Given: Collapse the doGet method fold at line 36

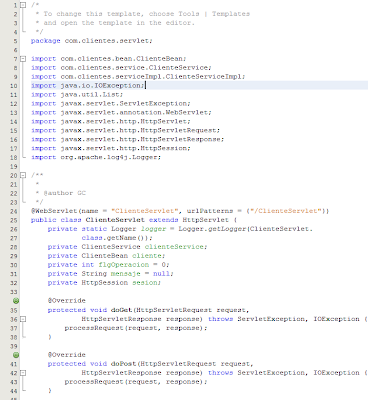Looking at the screenshot, I should [23, 319].
